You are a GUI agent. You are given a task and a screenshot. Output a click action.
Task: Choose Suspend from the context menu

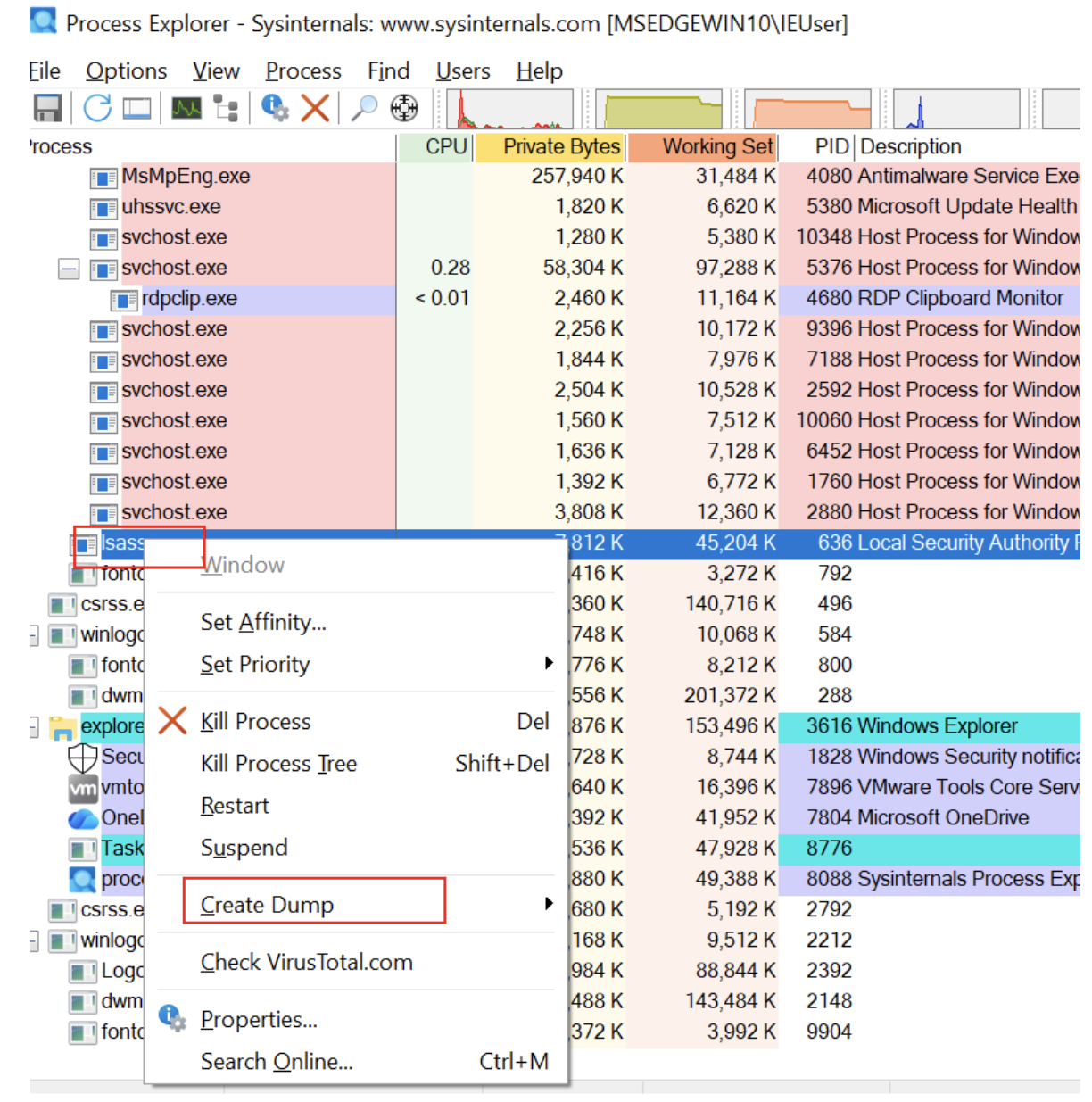pyautogui.click(x=244, y=847)
